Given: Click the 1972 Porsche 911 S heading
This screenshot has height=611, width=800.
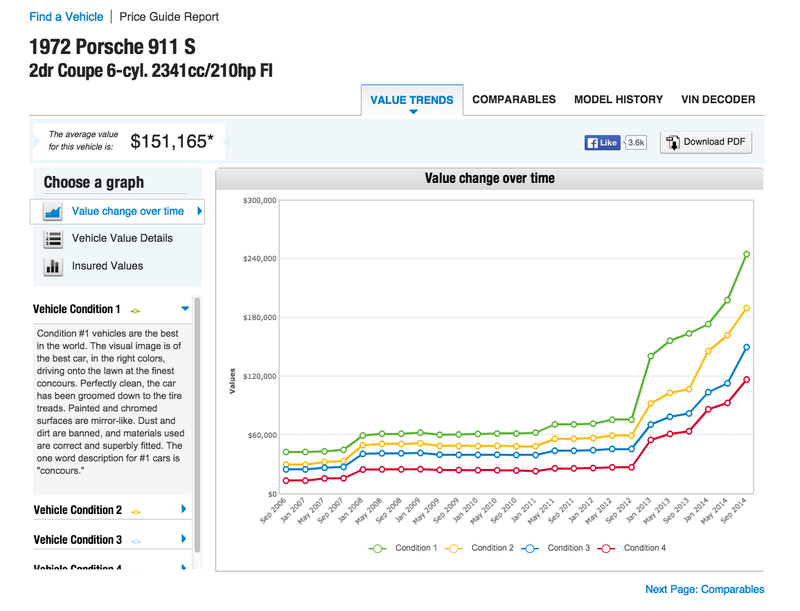Looking at the screenshot, I should click(x=112, y=47).
